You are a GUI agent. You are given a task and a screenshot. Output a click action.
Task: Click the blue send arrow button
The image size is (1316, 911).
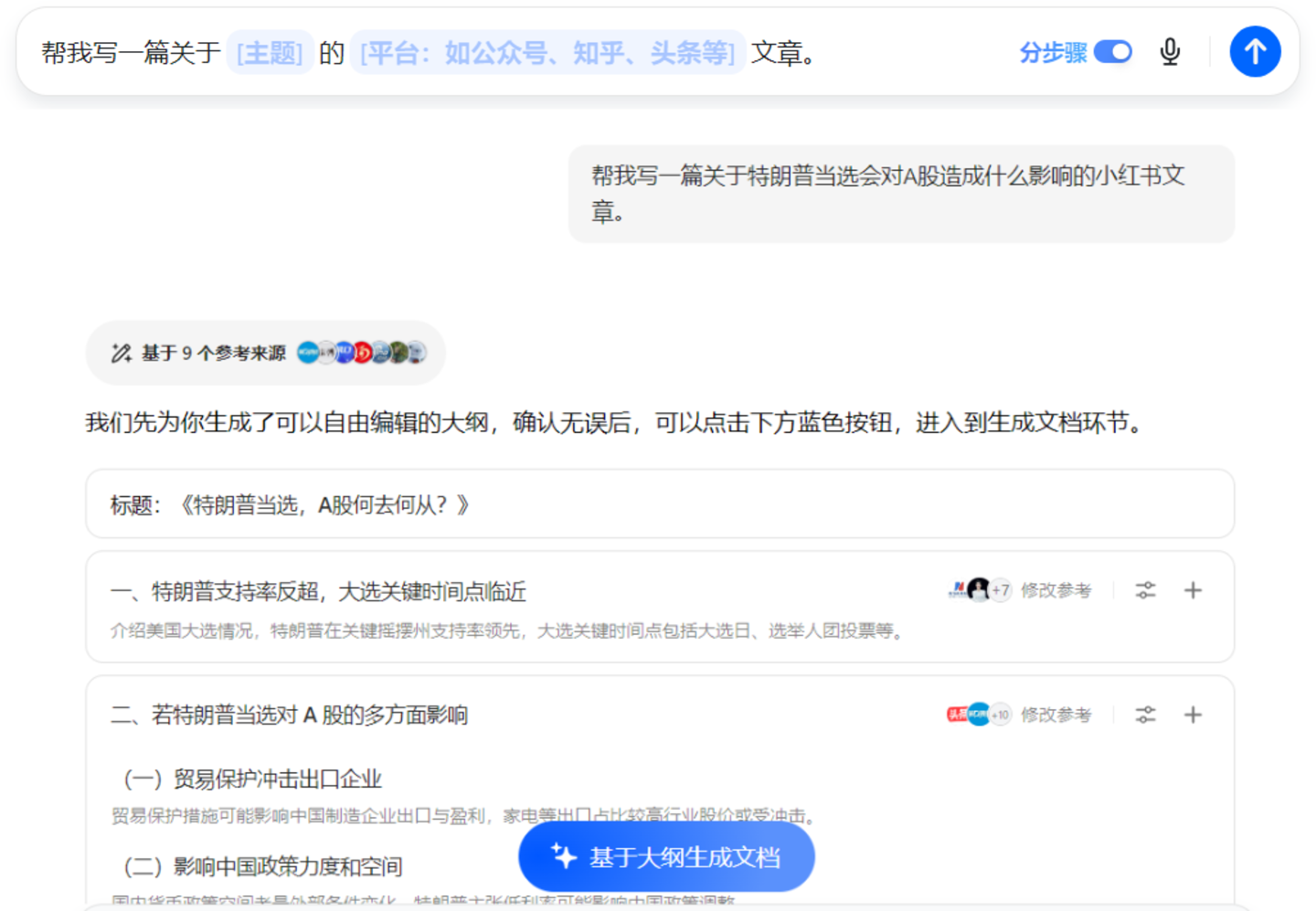1254,52
